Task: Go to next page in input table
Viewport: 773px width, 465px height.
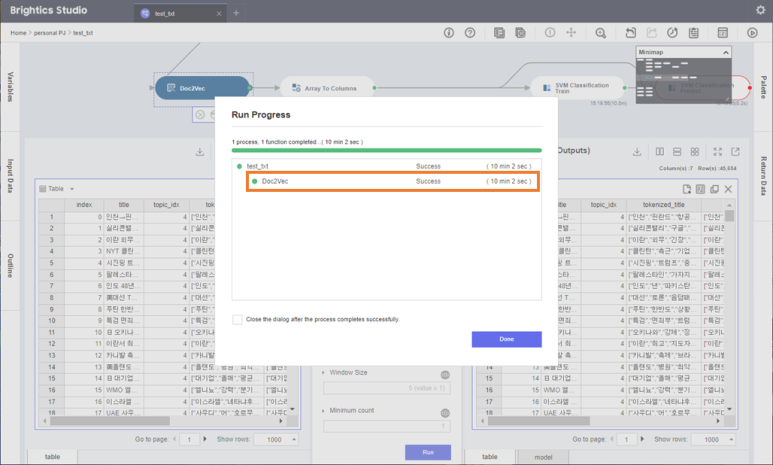Action: click(205, 439)
